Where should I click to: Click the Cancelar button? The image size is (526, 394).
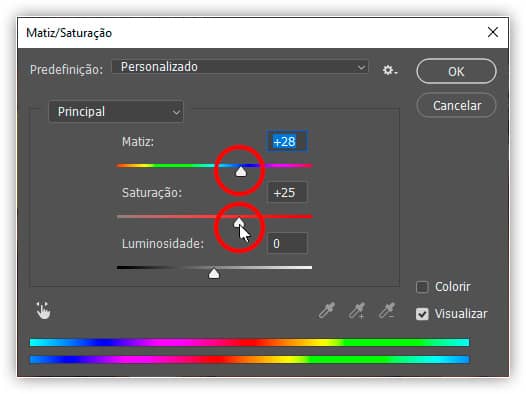pyautogui.click(x=456, y=106)
